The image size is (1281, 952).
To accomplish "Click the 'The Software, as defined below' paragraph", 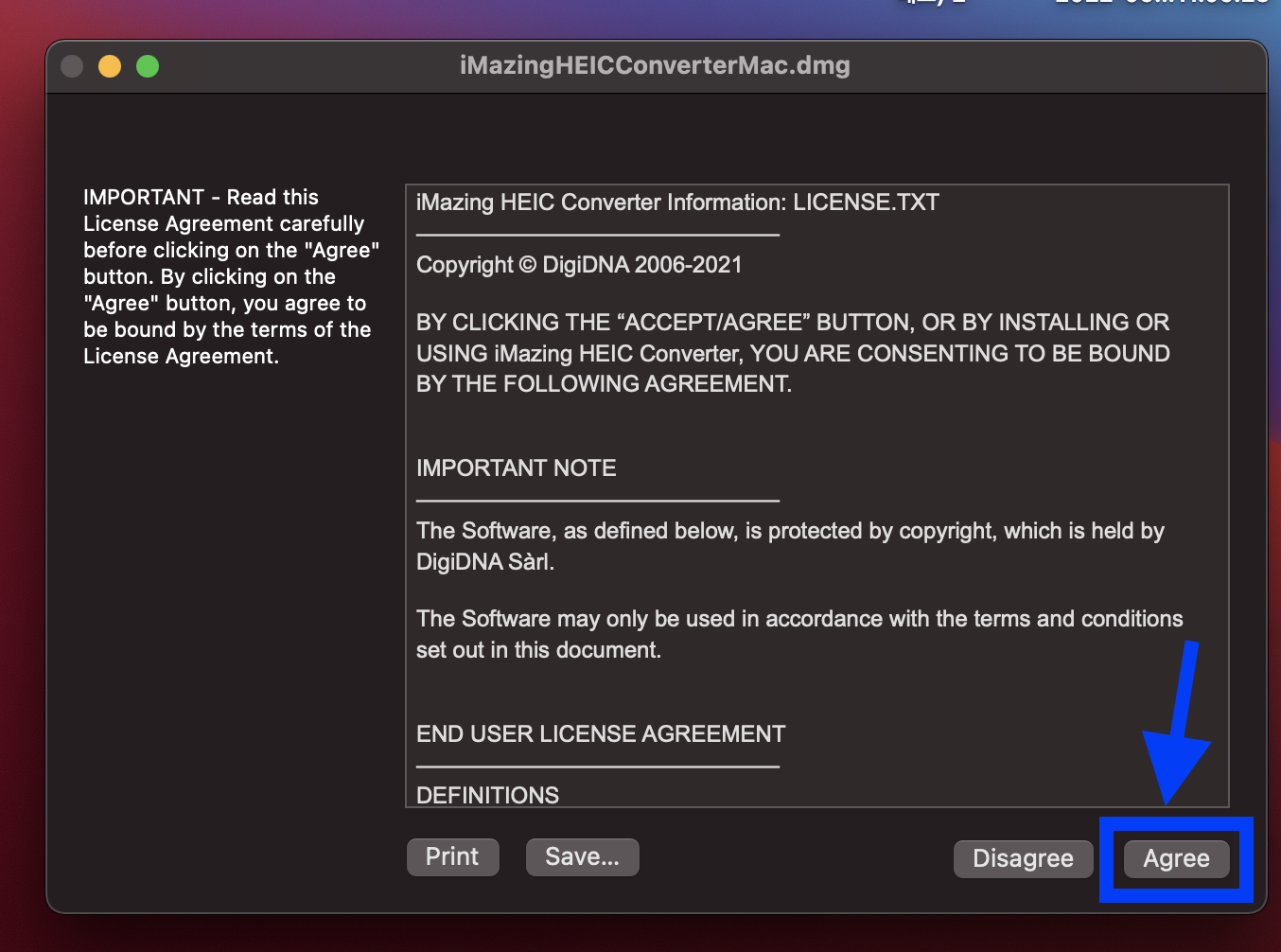I will 790,546.
